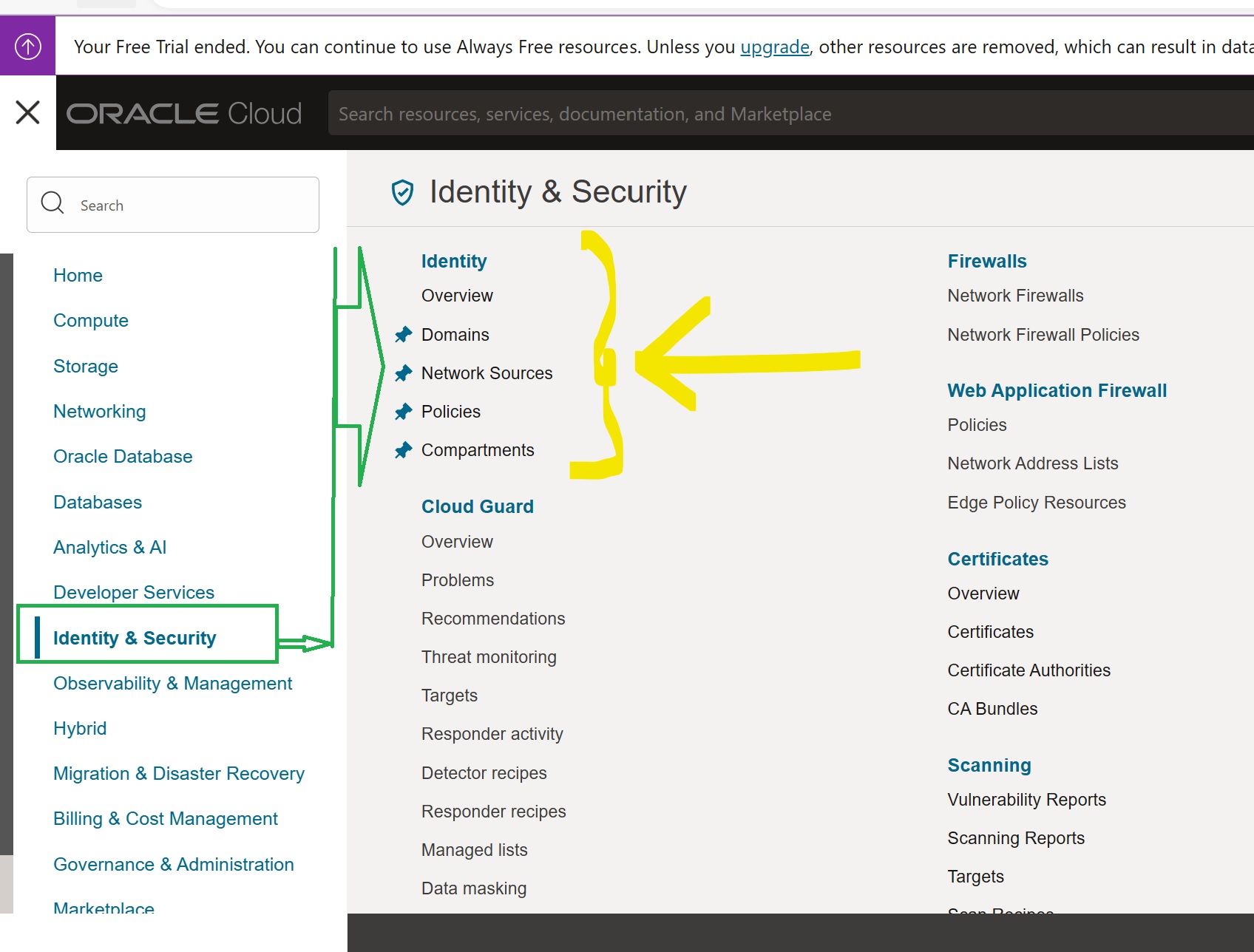Close the navigation menu with X icon
The height and width of the screenshot is (952, 1254).
pos(28,113)
